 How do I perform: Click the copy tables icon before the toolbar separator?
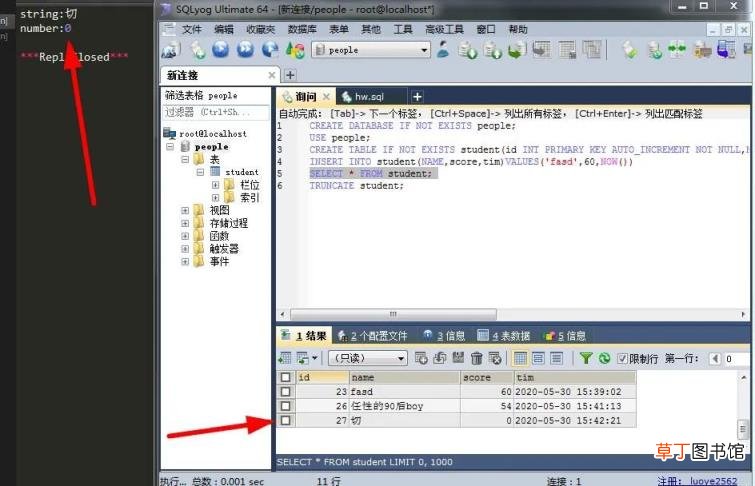(591, 50)
